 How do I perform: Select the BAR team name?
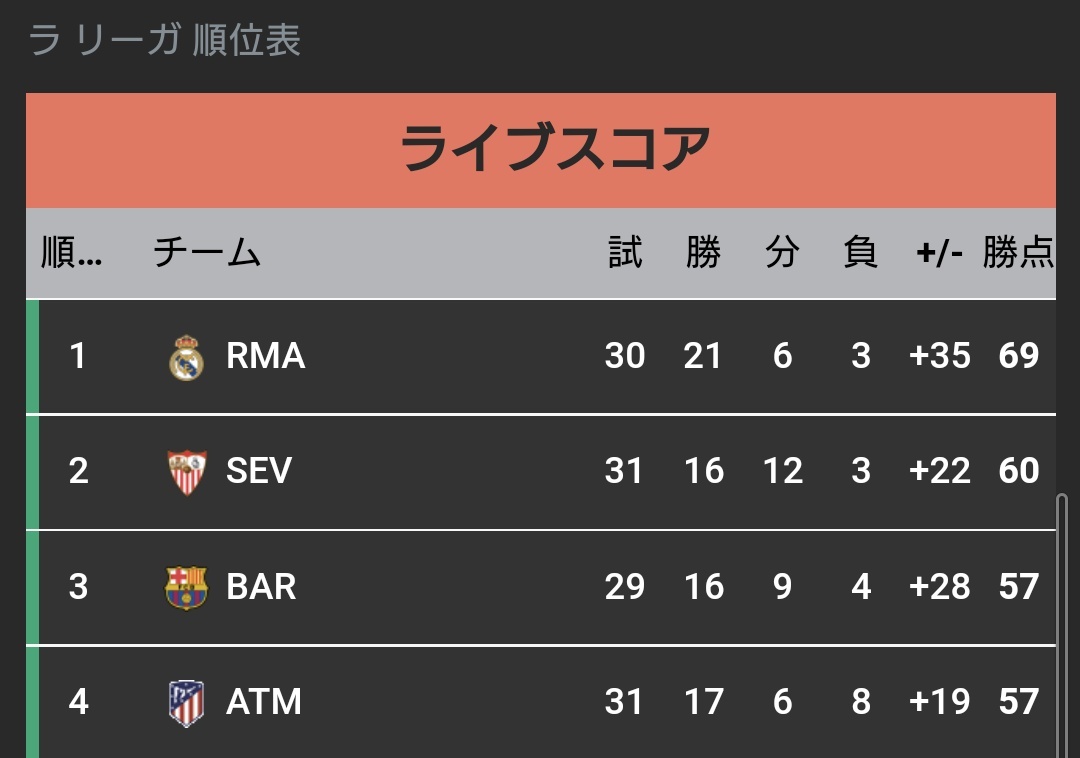click(x=261, y=587)
